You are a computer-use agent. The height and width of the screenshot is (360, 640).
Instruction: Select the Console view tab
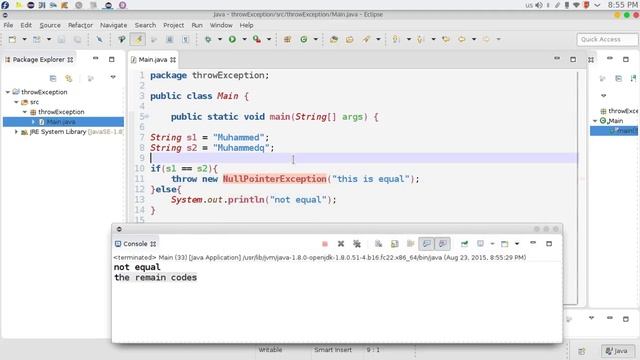click(x=136, y=244)
